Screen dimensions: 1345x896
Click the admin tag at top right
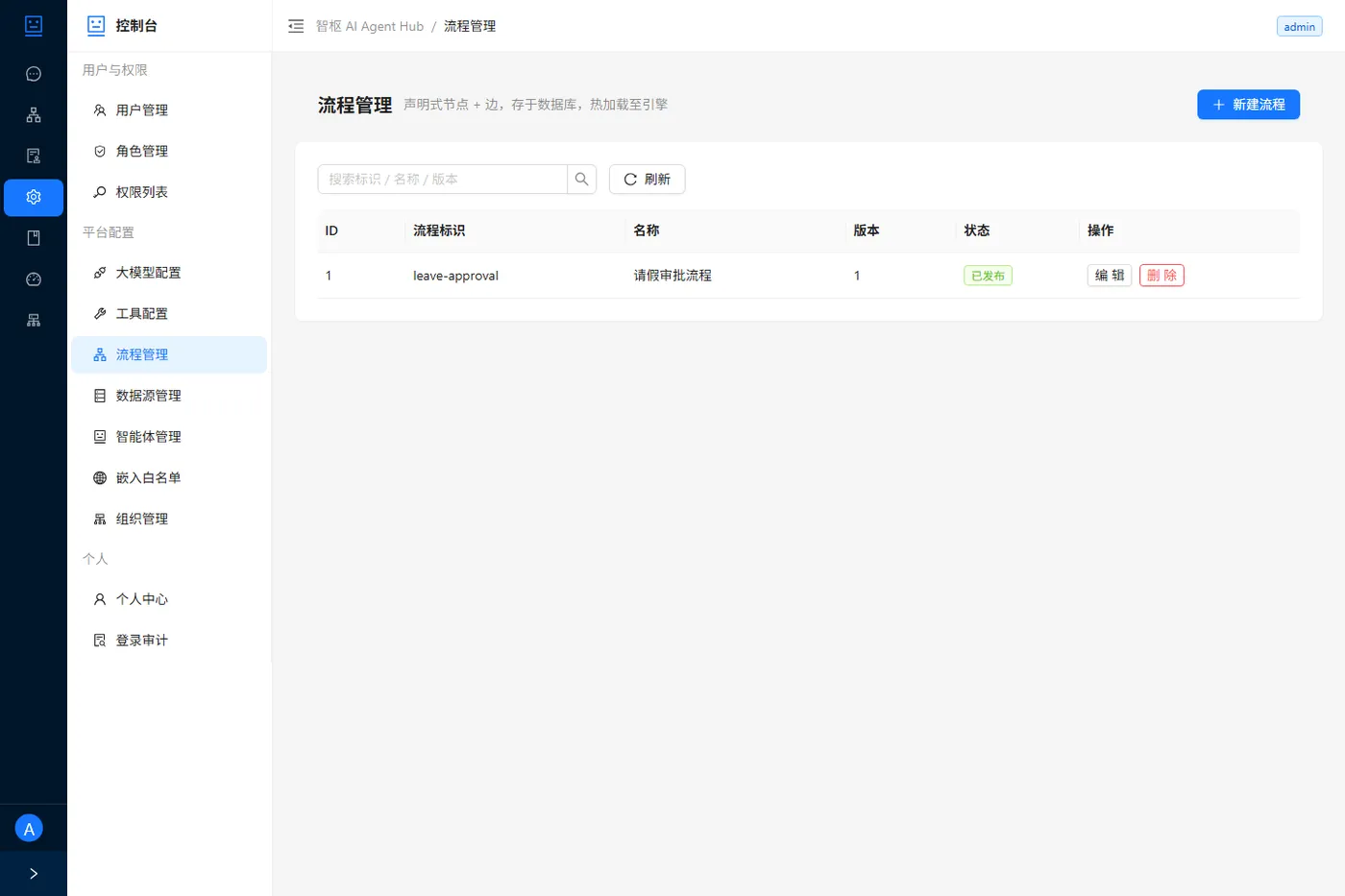point(1299,27)
